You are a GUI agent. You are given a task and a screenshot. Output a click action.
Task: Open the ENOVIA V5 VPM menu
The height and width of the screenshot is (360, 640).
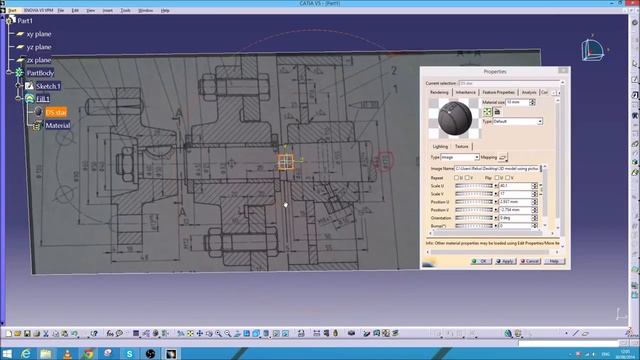click(x=38, y=10)
